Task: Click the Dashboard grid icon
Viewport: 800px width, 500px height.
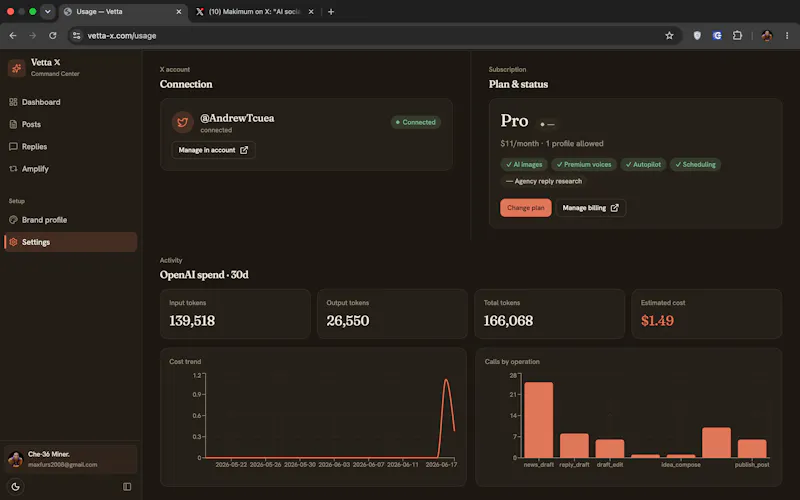Action: [13, 102]
